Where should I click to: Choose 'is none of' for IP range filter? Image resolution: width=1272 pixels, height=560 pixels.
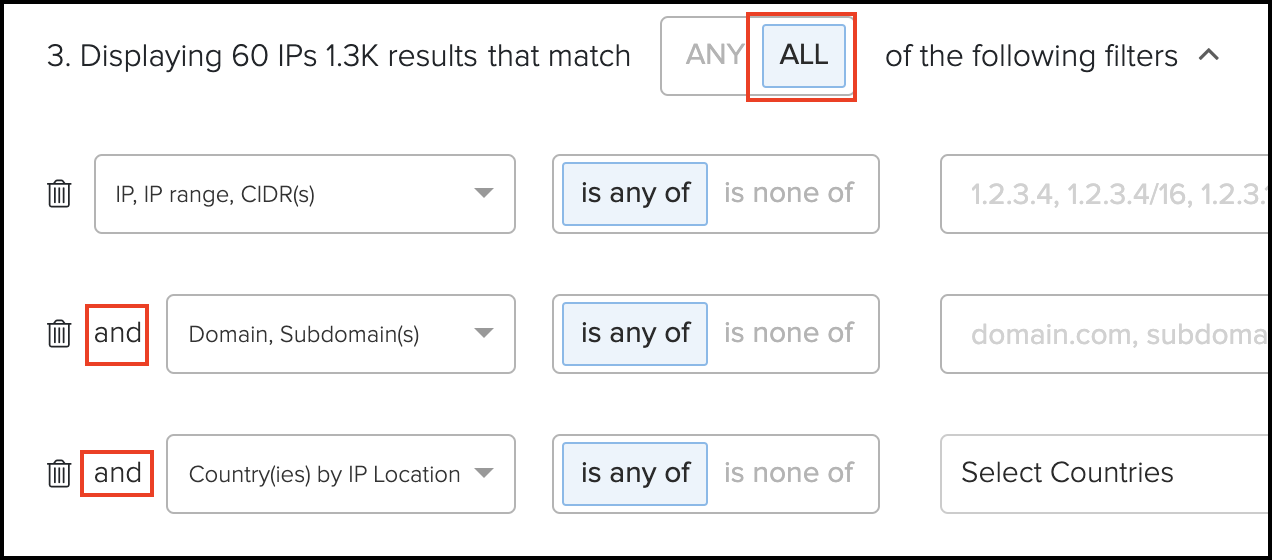click(x=789, y=193)
